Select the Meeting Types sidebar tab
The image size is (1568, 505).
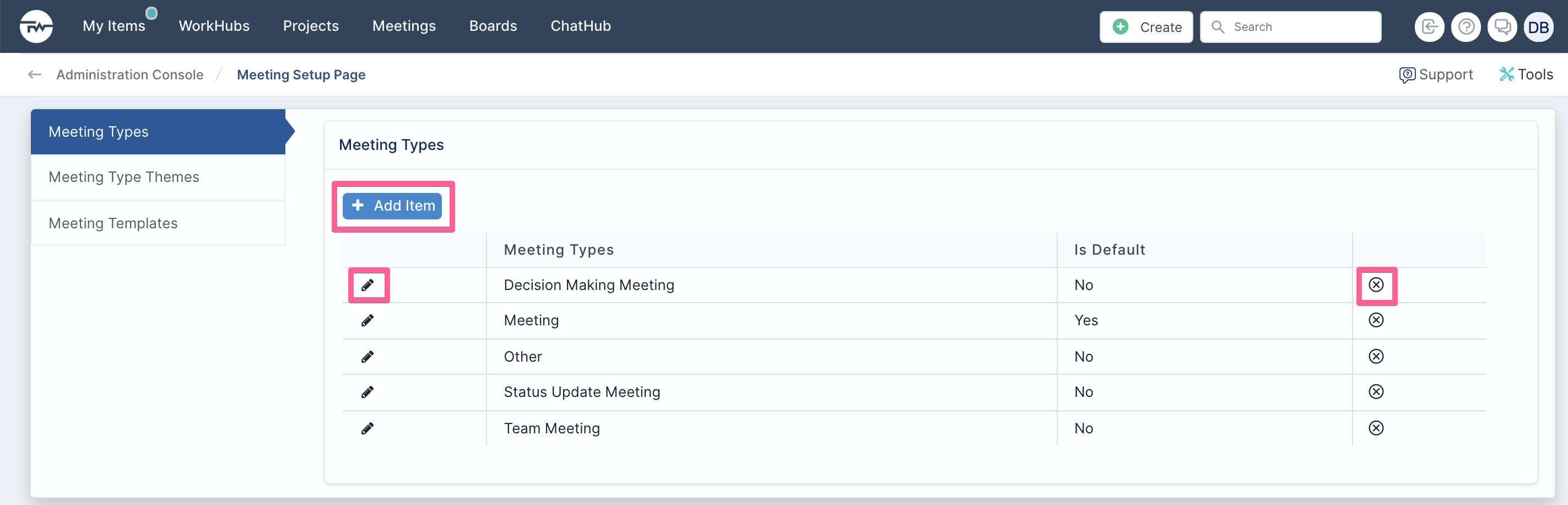158,132
